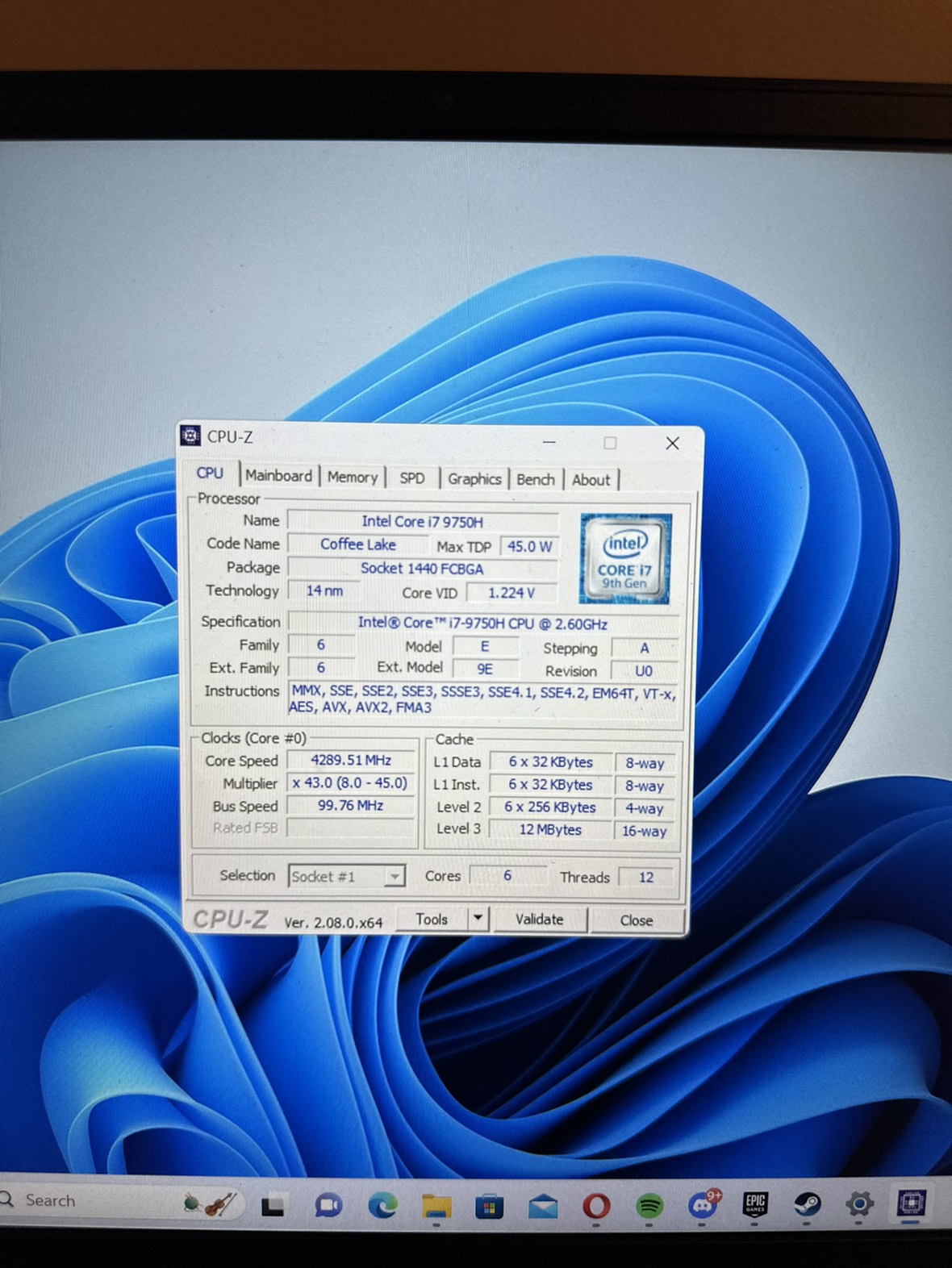Open the Bench tab
The image size is (952, 1268).
(x=536, y=479)
